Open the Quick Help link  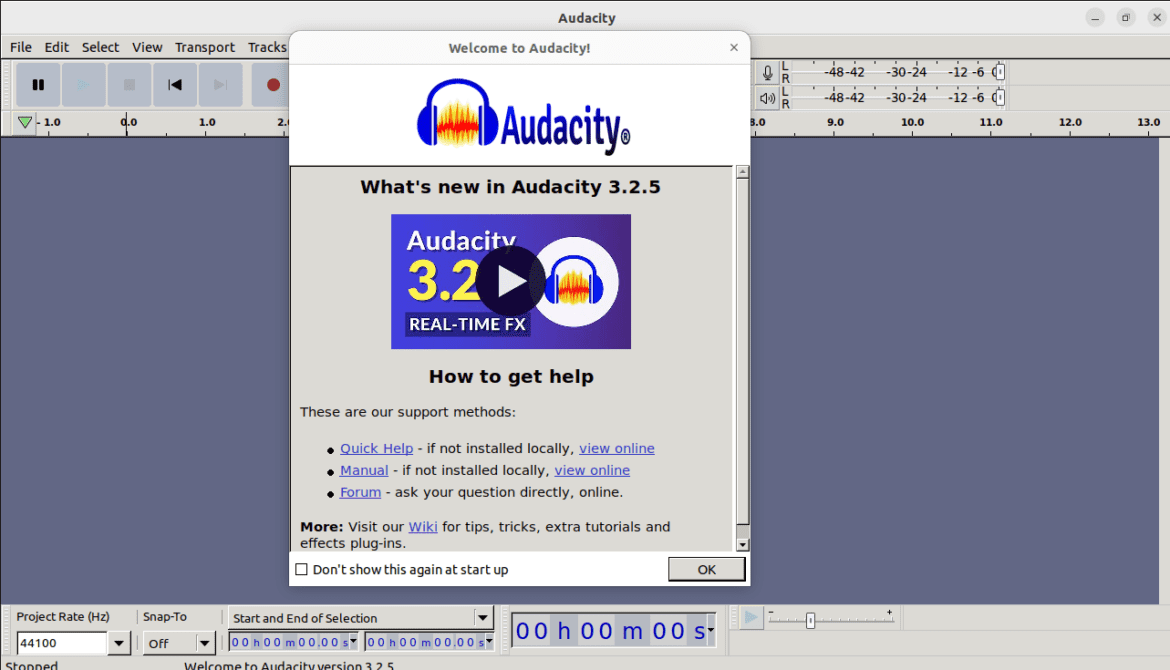tap(376, 449)
